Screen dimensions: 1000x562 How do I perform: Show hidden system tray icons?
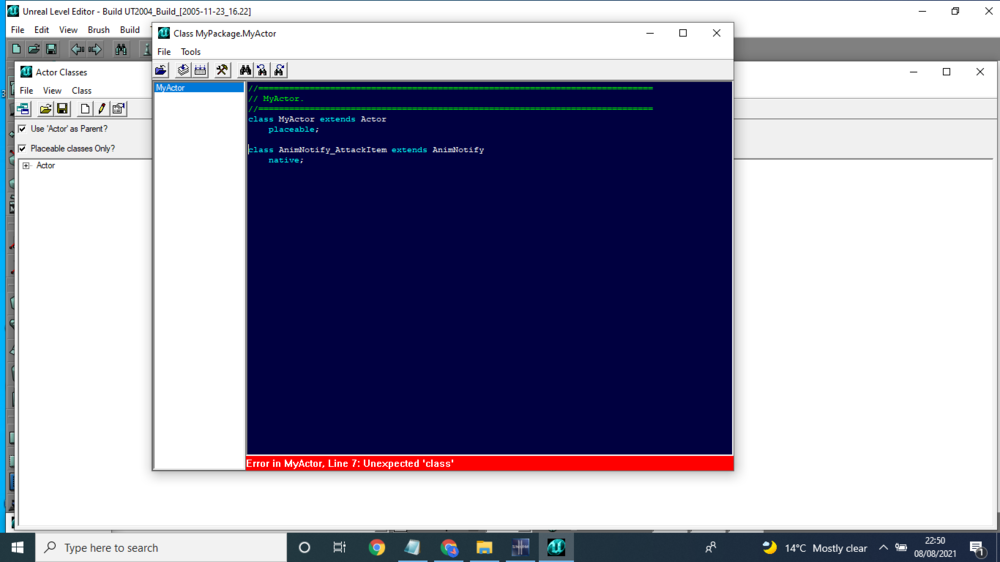(x=883, y=547)
